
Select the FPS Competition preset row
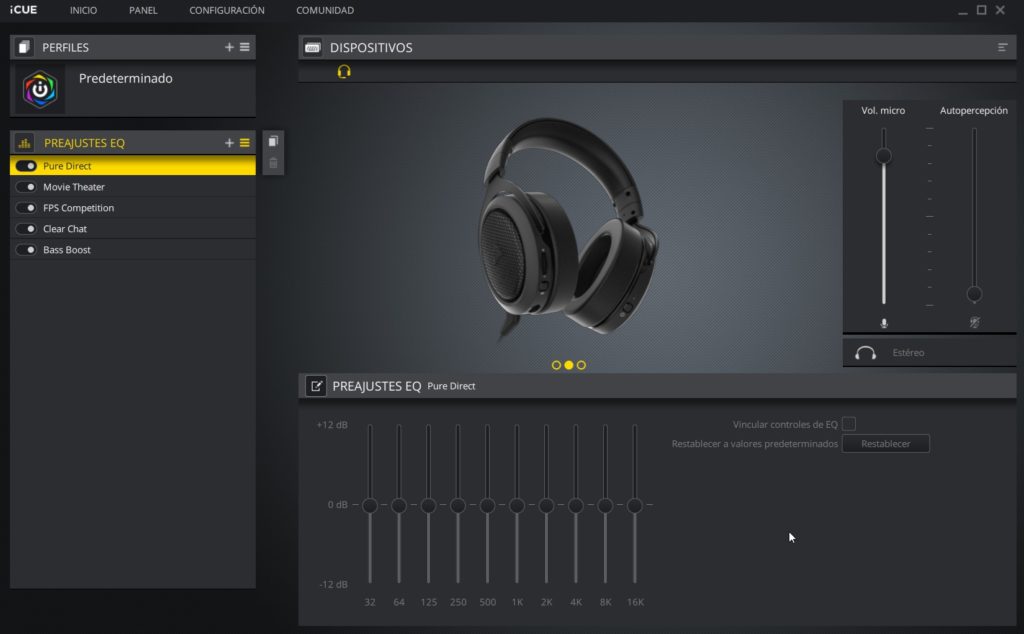133,208
